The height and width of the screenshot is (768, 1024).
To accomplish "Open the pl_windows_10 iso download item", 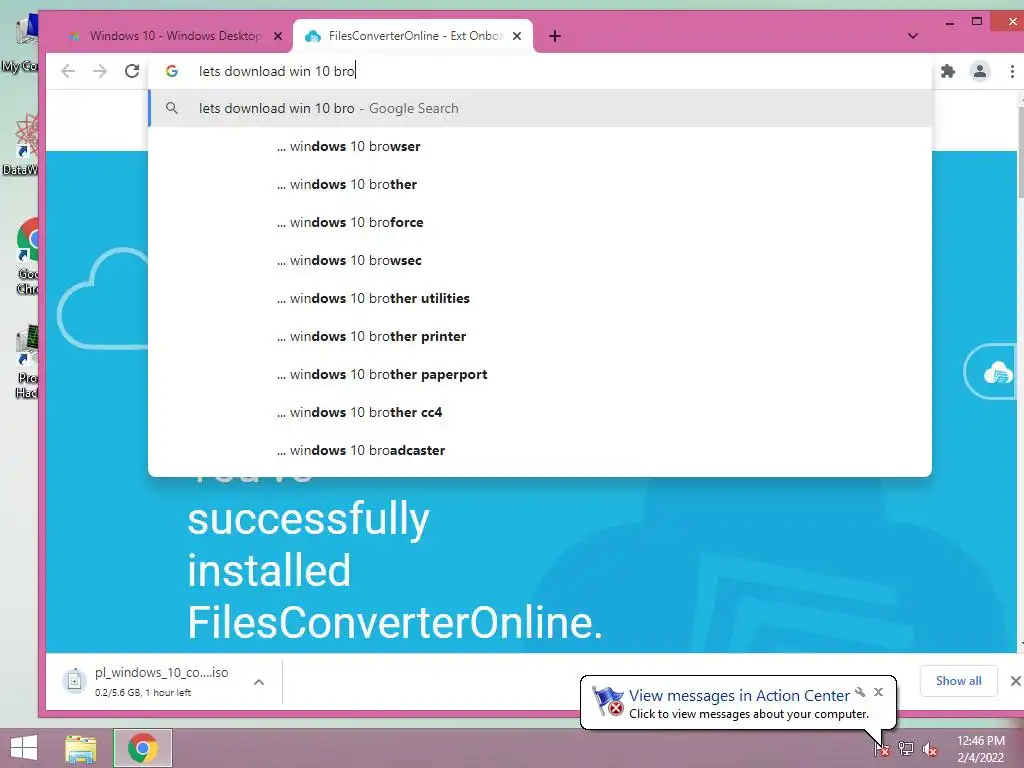I will pyautogui.click(x=161, y=681).
